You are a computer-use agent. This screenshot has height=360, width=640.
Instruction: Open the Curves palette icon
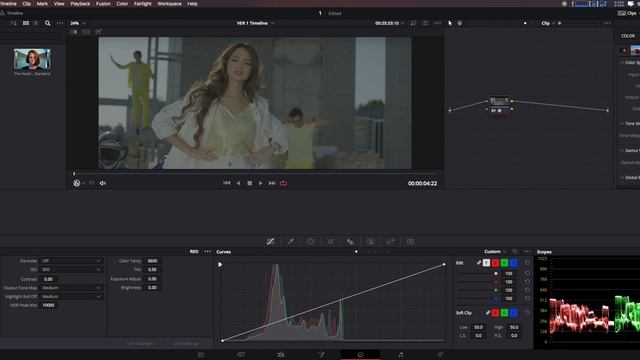click(x=271, y=242)
